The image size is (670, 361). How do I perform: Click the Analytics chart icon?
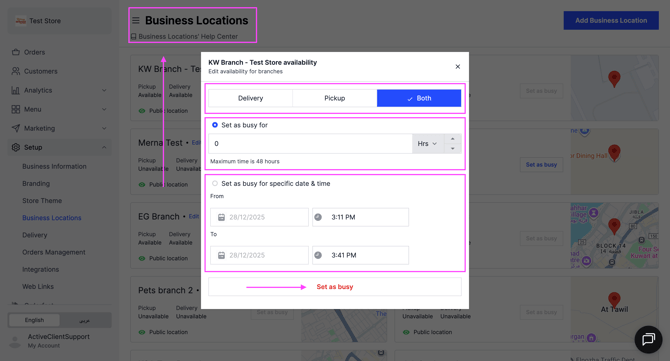click(x=16, y=90)
